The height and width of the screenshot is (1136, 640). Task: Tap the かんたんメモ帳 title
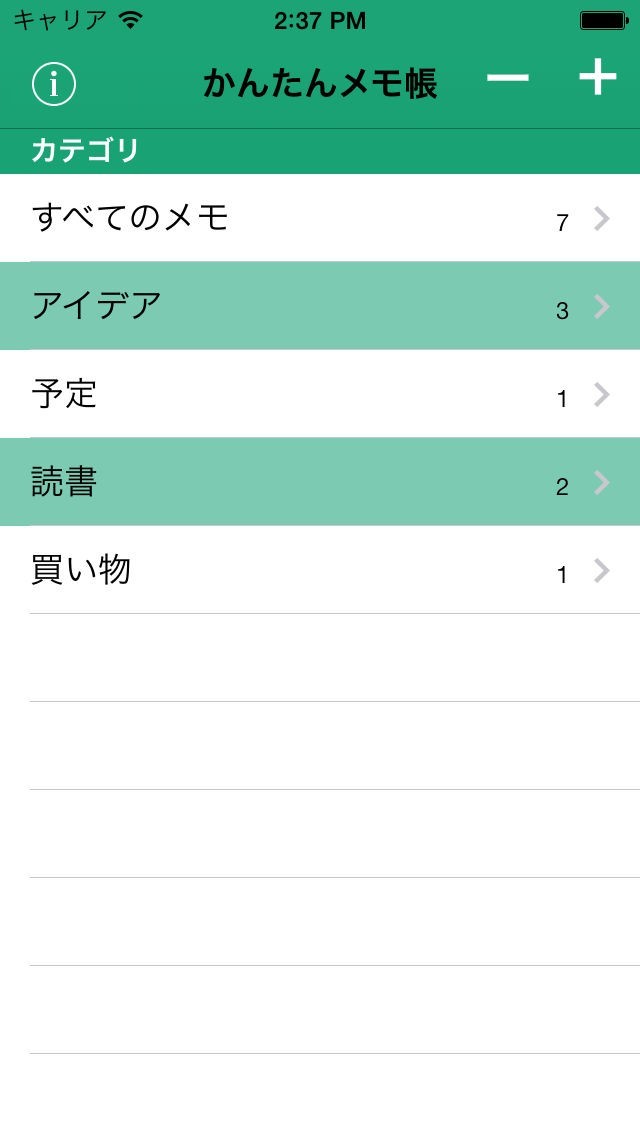pos(320,84)
